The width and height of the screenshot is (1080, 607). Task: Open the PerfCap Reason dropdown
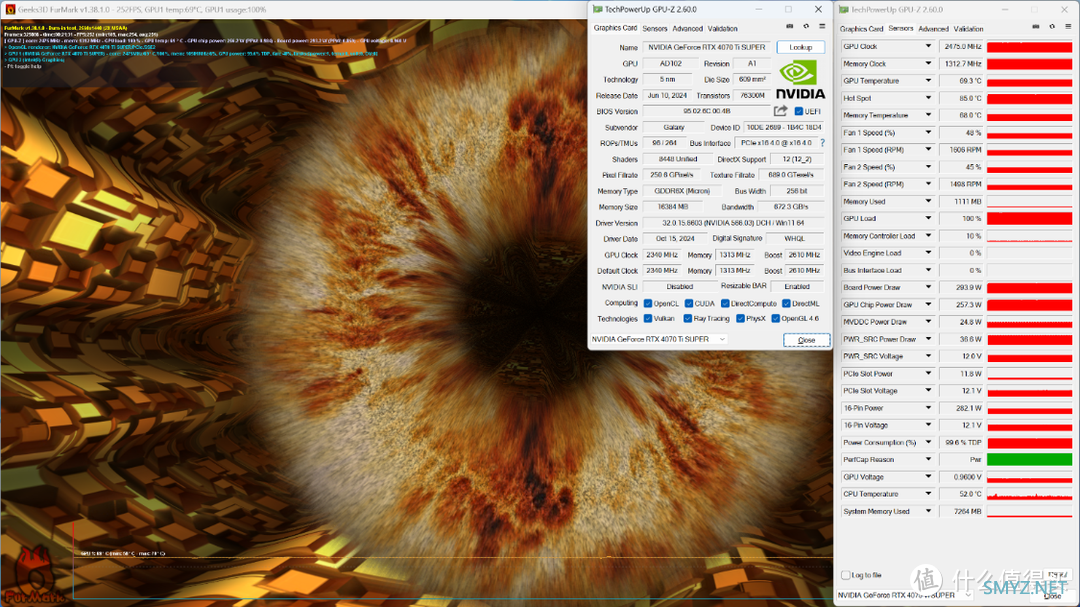click(928, 460)
